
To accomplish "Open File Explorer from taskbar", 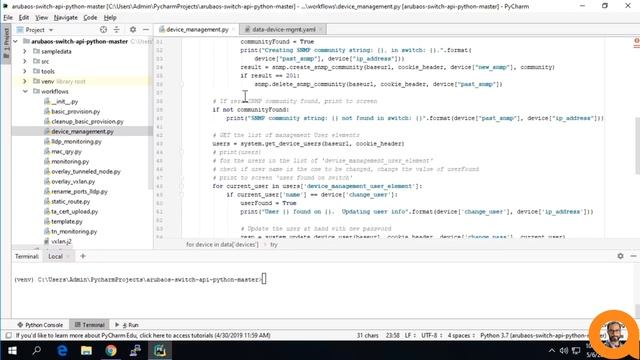I will [86, 351].
